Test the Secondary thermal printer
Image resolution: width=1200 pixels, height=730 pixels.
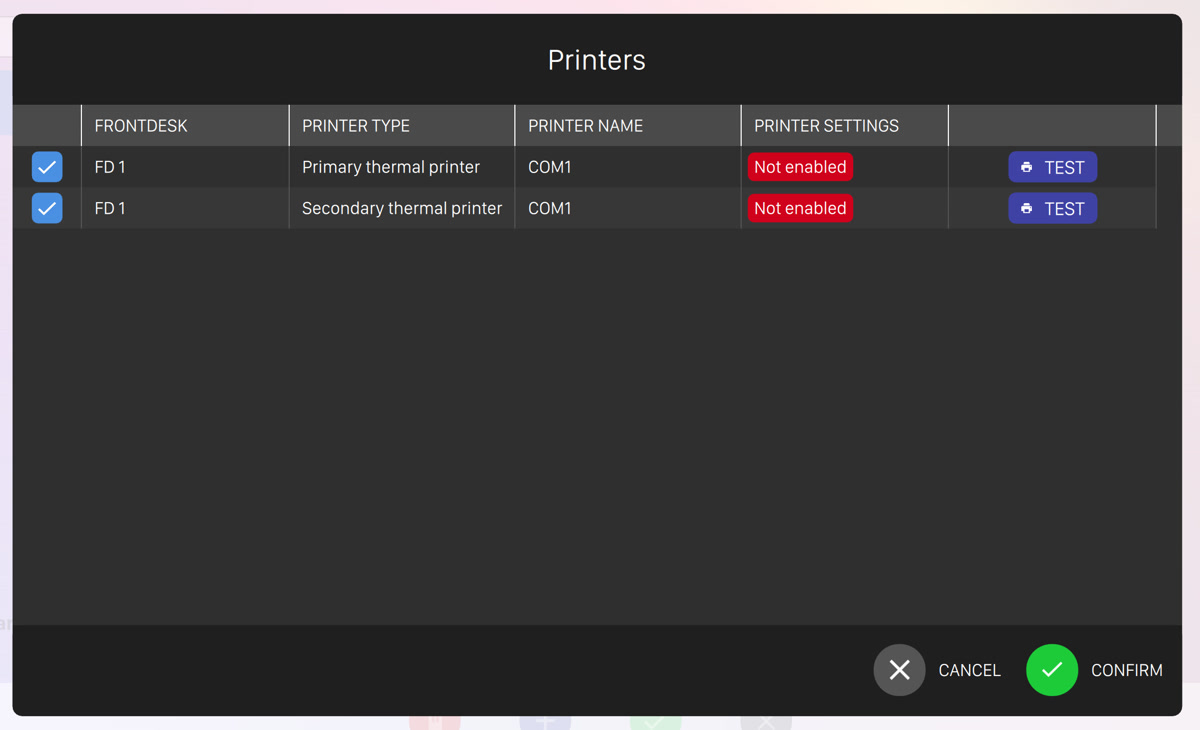pos(1052,208)
